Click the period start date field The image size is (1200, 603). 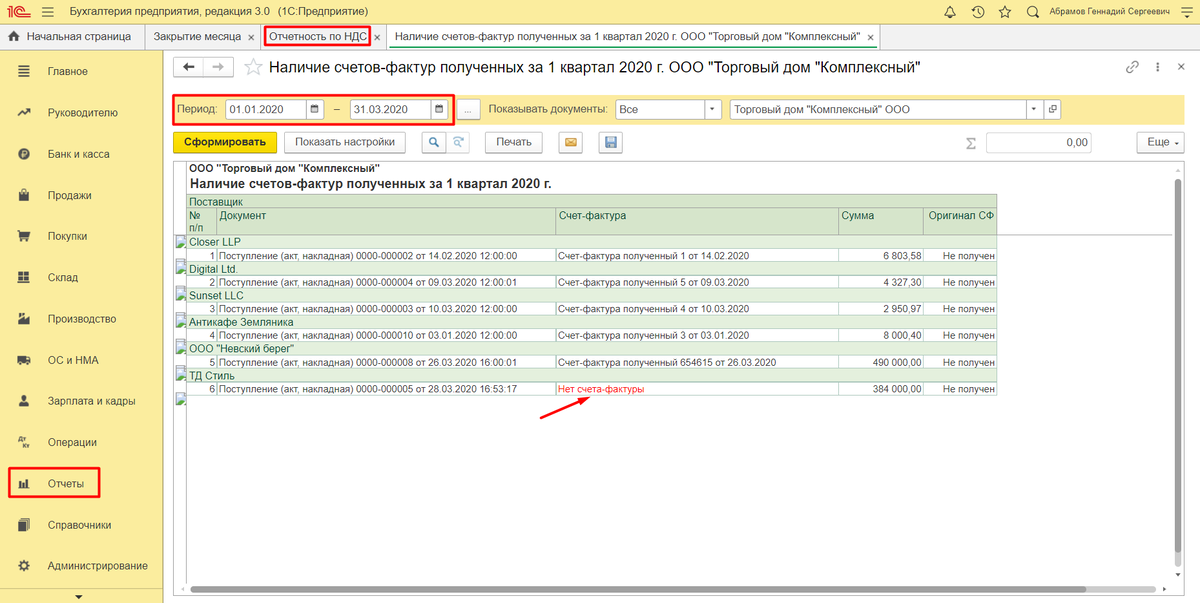(266, 109)
